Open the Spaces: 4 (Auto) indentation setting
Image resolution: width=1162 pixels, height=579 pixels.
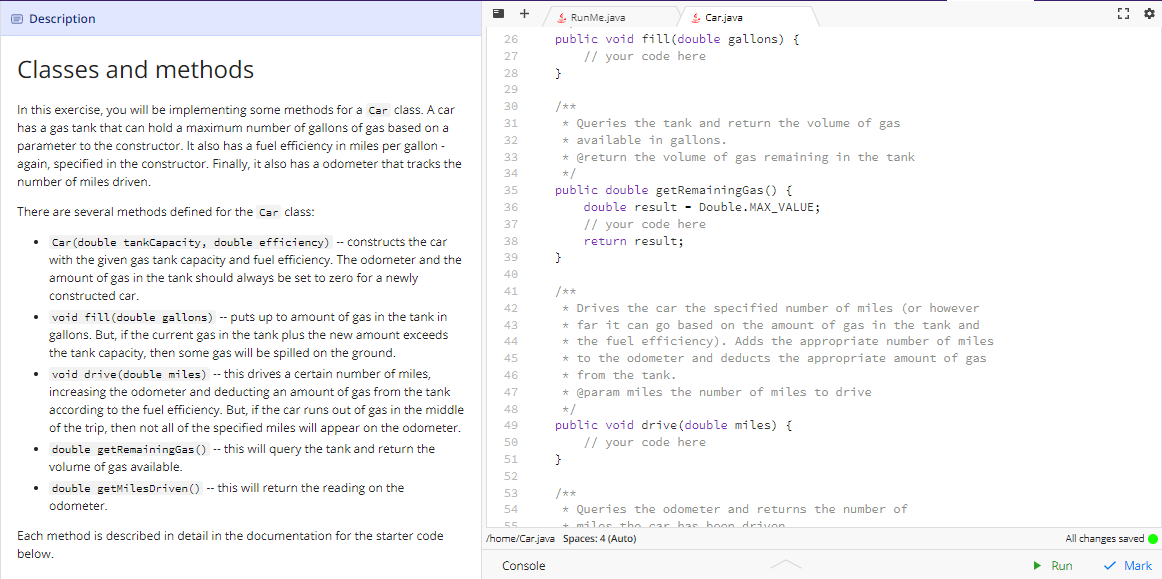coord(602,538)
